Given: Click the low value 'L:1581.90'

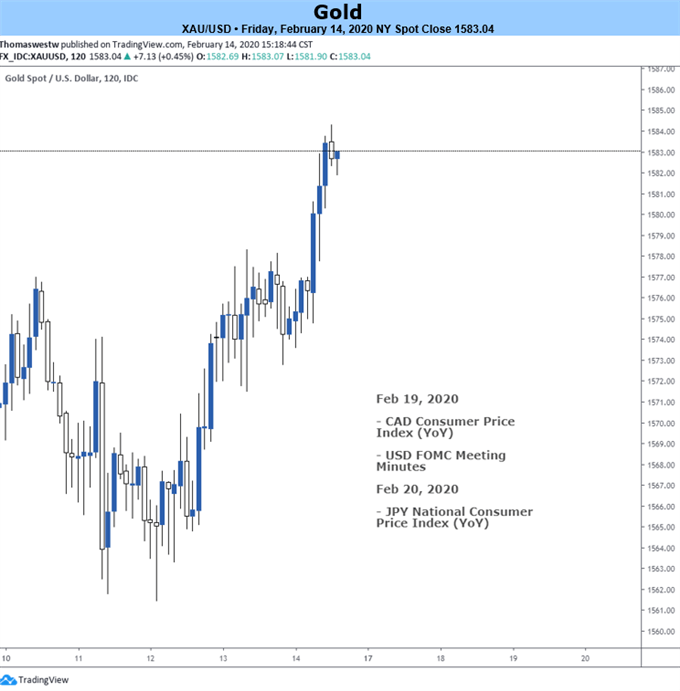Looking at the screenshot, I should pos(307,56).
